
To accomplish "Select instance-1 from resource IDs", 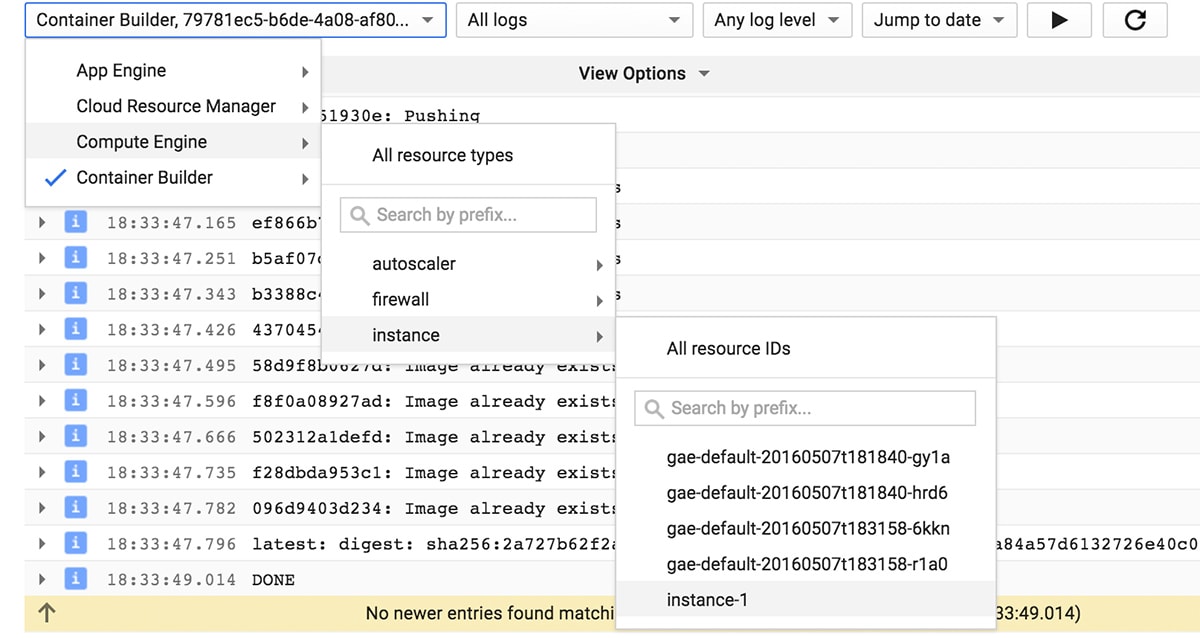I will (x=806, y=600).
